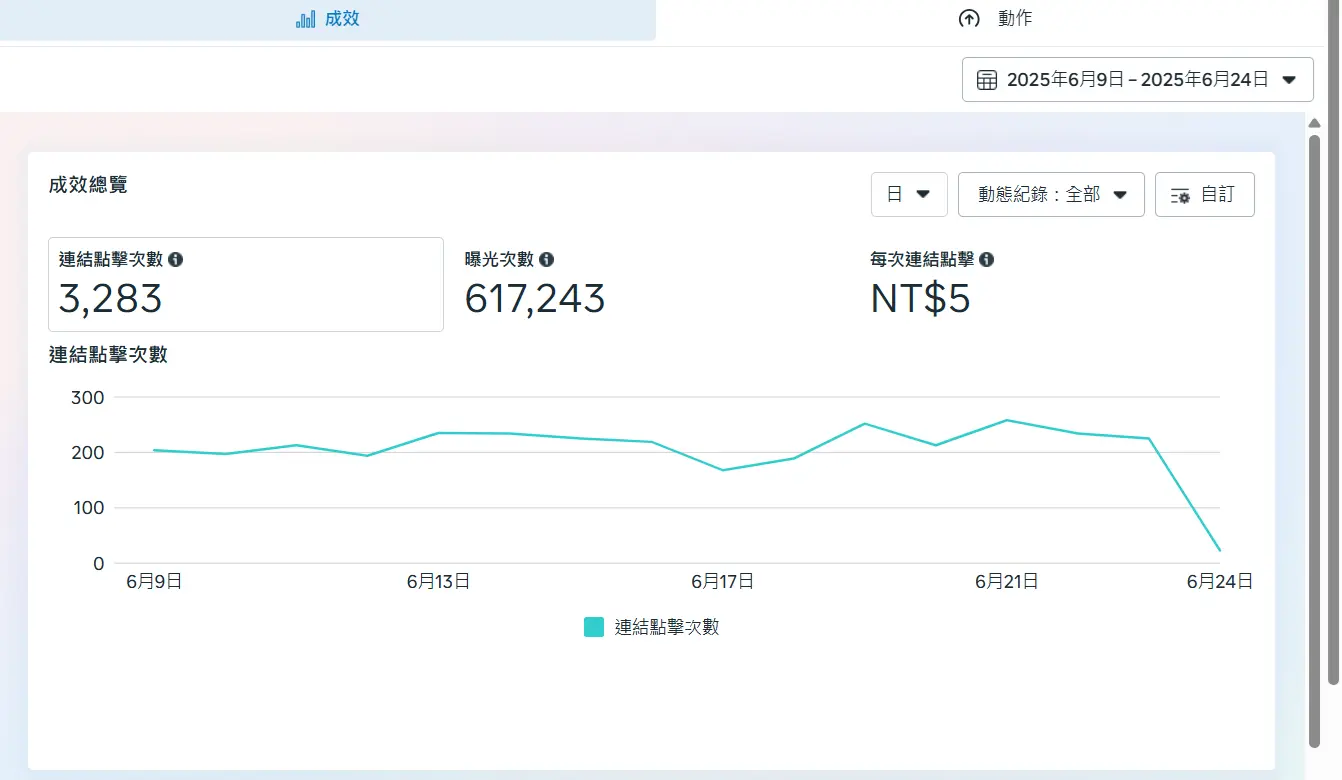Expand the 動態紀錄：全部 dropdown
1342x780 pixels.
point(1051,194)
